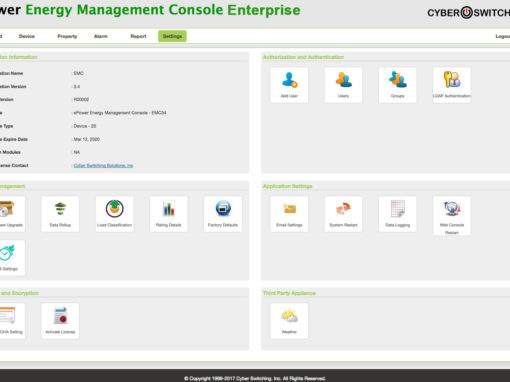Click the ePower Energy Management Console - EMC34 value

tap(120, 113)
